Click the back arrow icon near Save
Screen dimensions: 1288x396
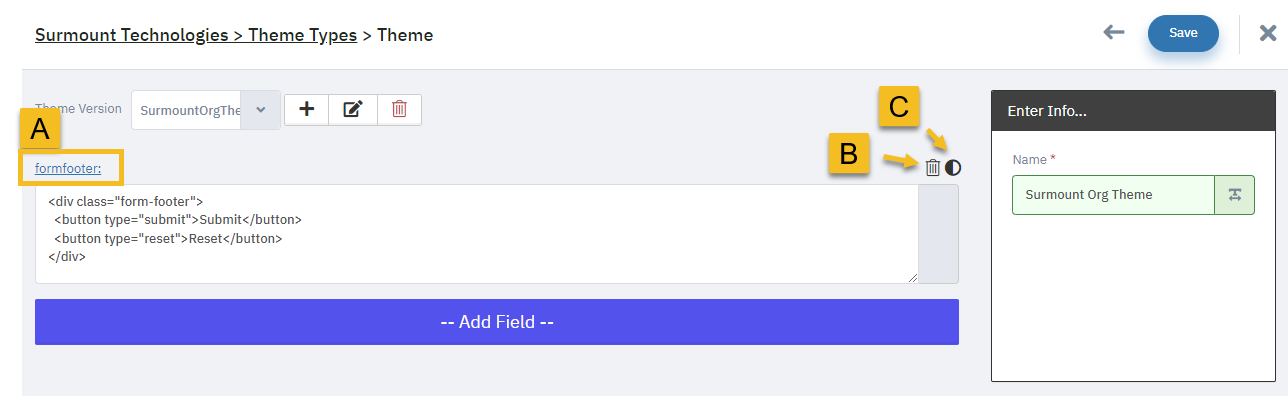(1113, 33)
